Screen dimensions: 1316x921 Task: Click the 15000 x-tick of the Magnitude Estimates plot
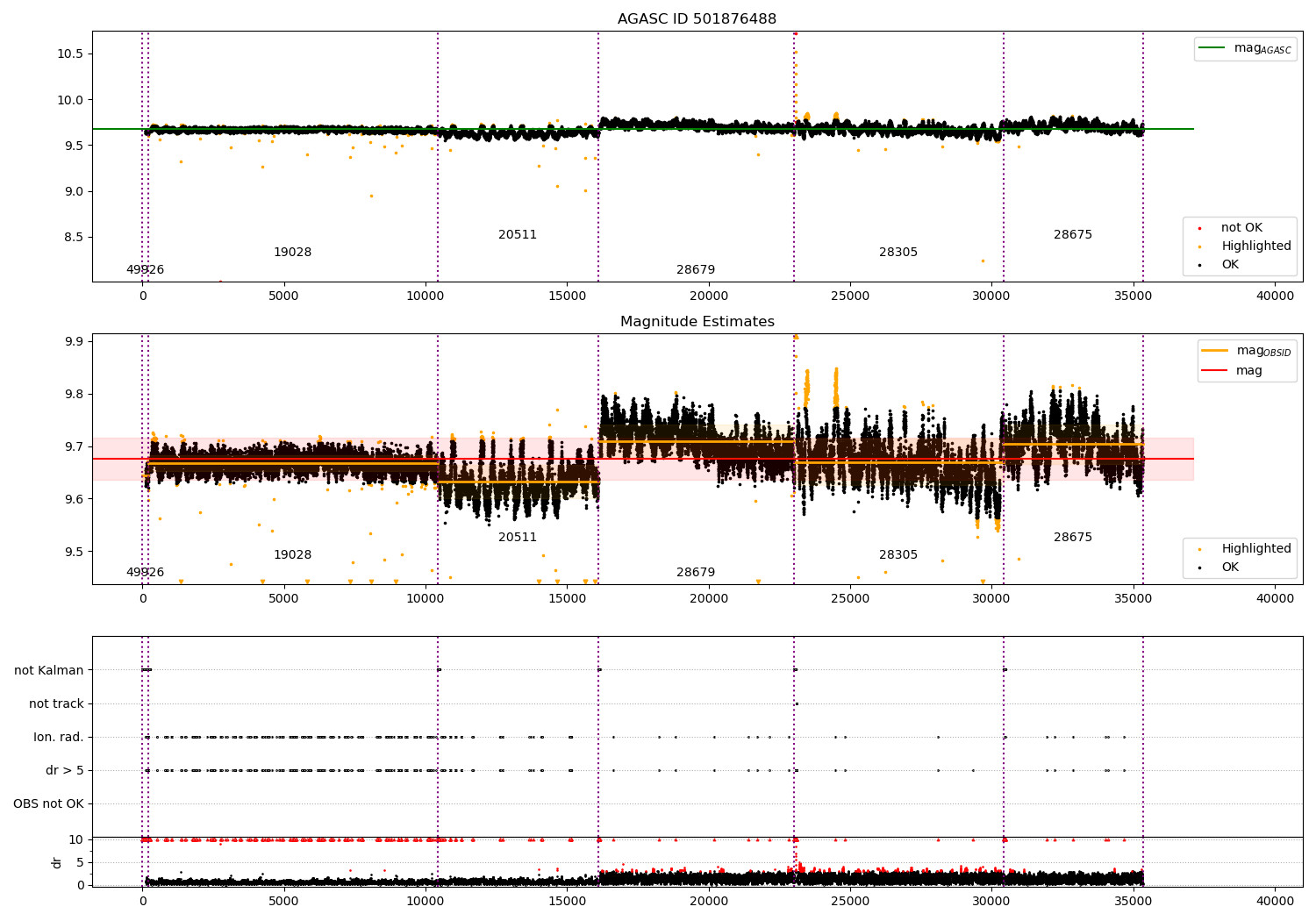[x=568, y=599]
